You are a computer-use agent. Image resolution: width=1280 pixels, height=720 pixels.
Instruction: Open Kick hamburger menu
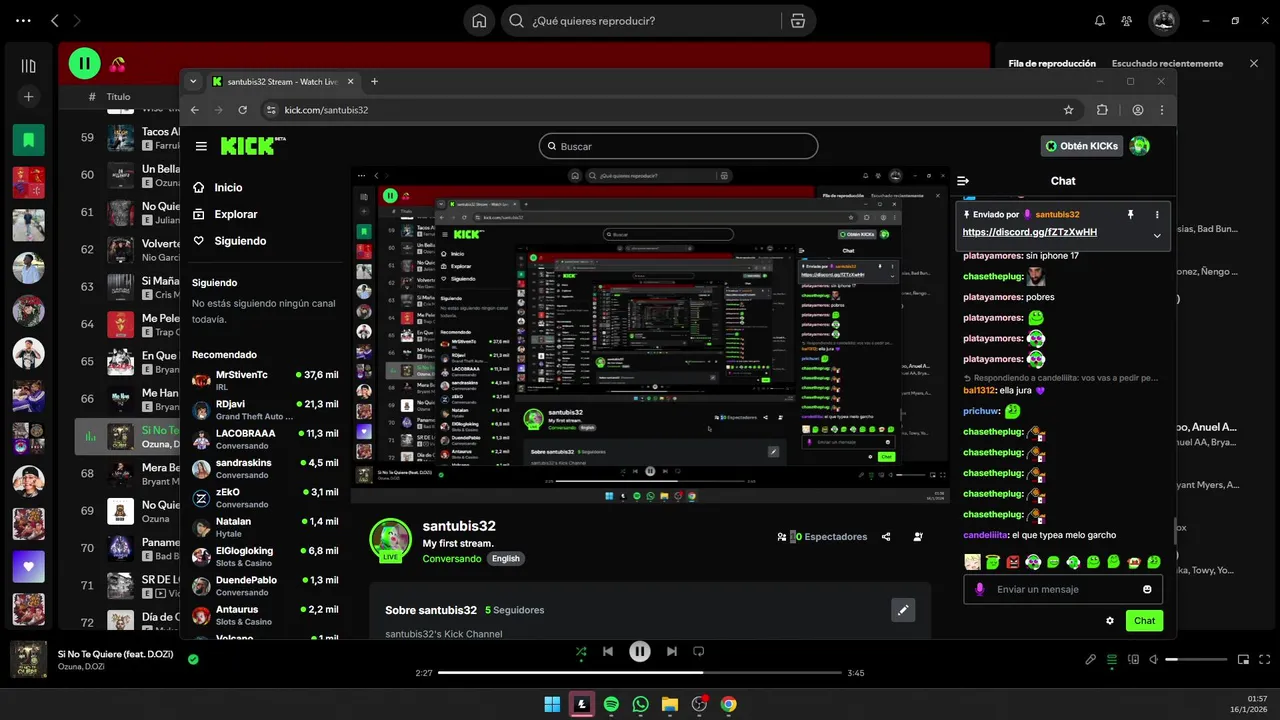click(x=201, y=146)
